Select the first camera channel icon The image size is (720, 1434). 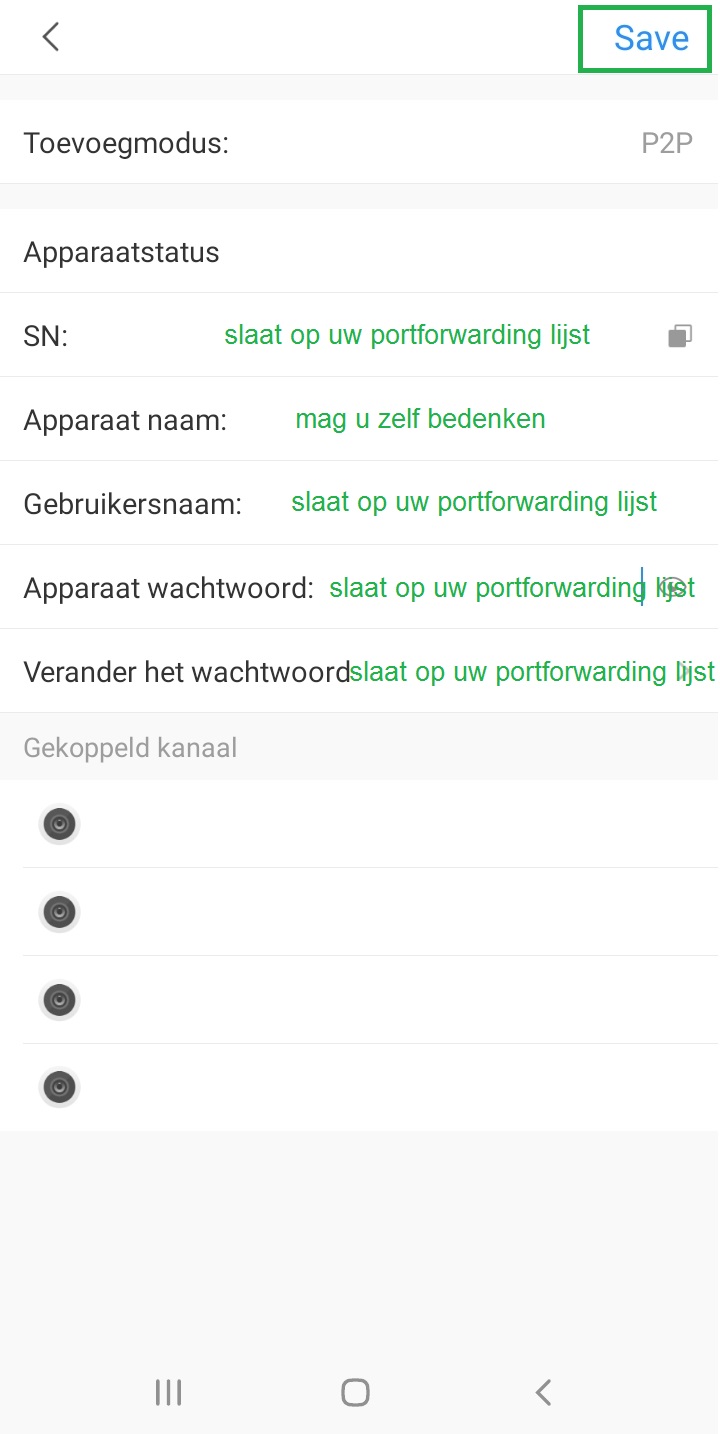click(59, 825)
